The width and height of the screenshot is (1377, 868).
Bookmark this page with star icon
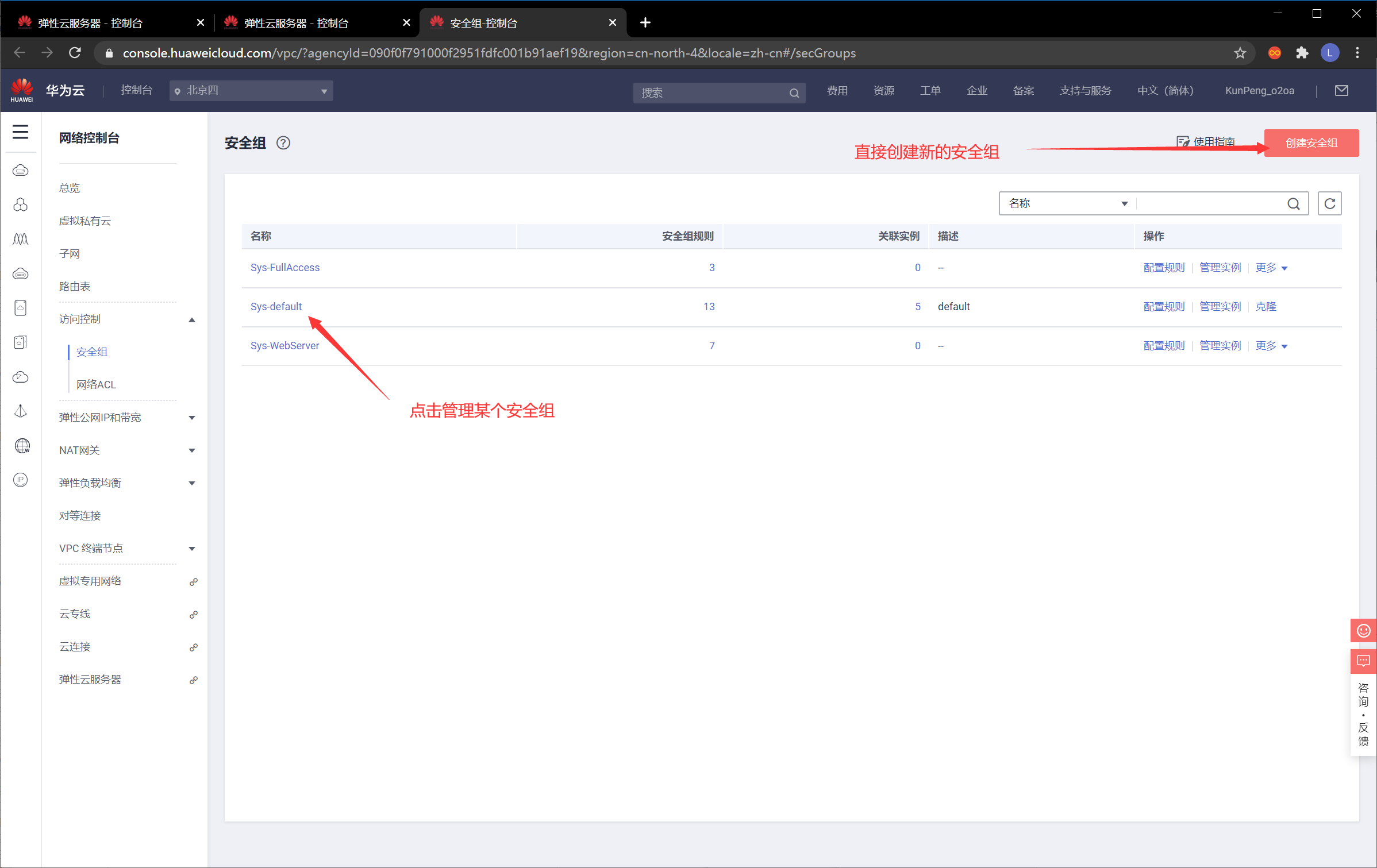click(x=1240, y=53)
